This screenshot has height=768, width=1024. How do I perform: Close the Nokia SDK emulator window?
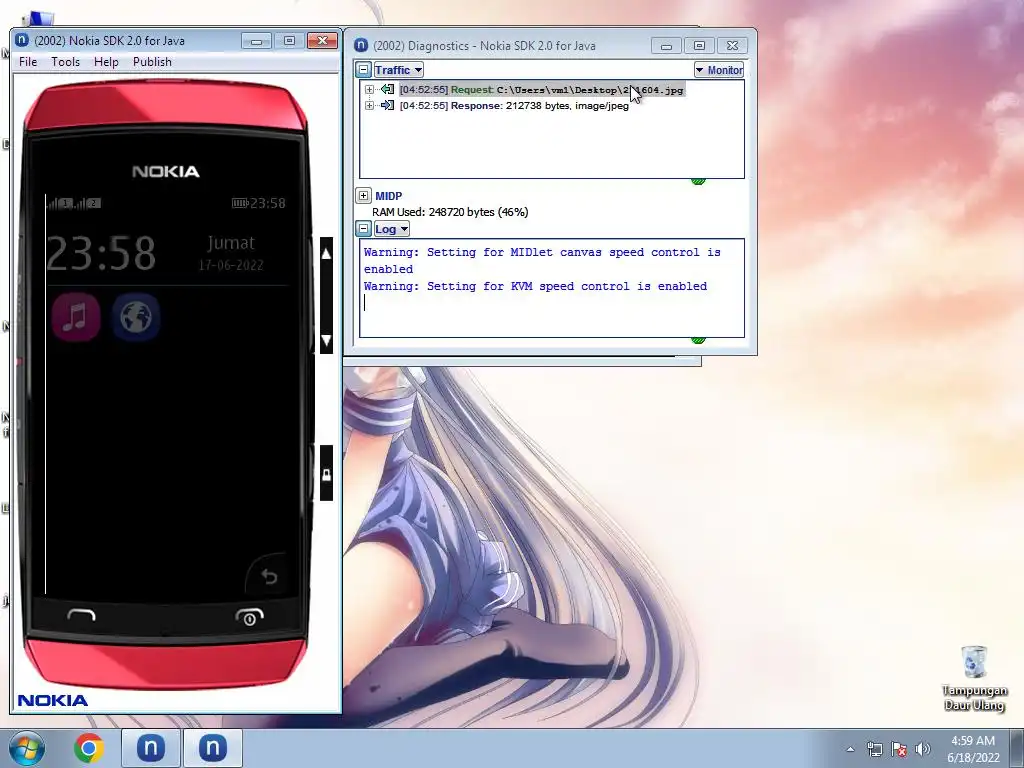tap(322, 40)
